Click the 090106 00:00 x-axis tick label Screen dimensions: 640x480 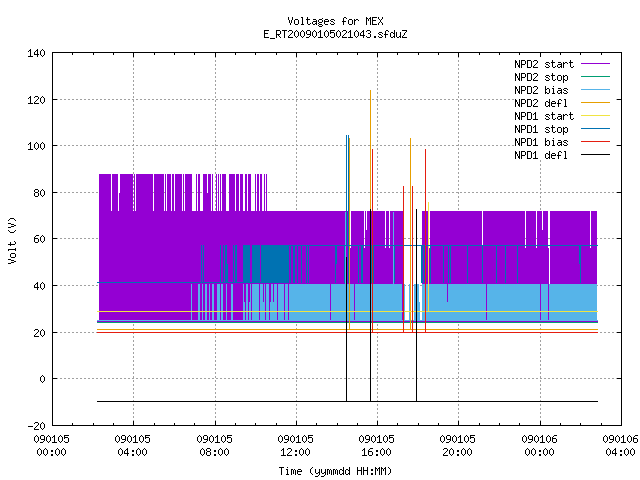coord(540,446)
